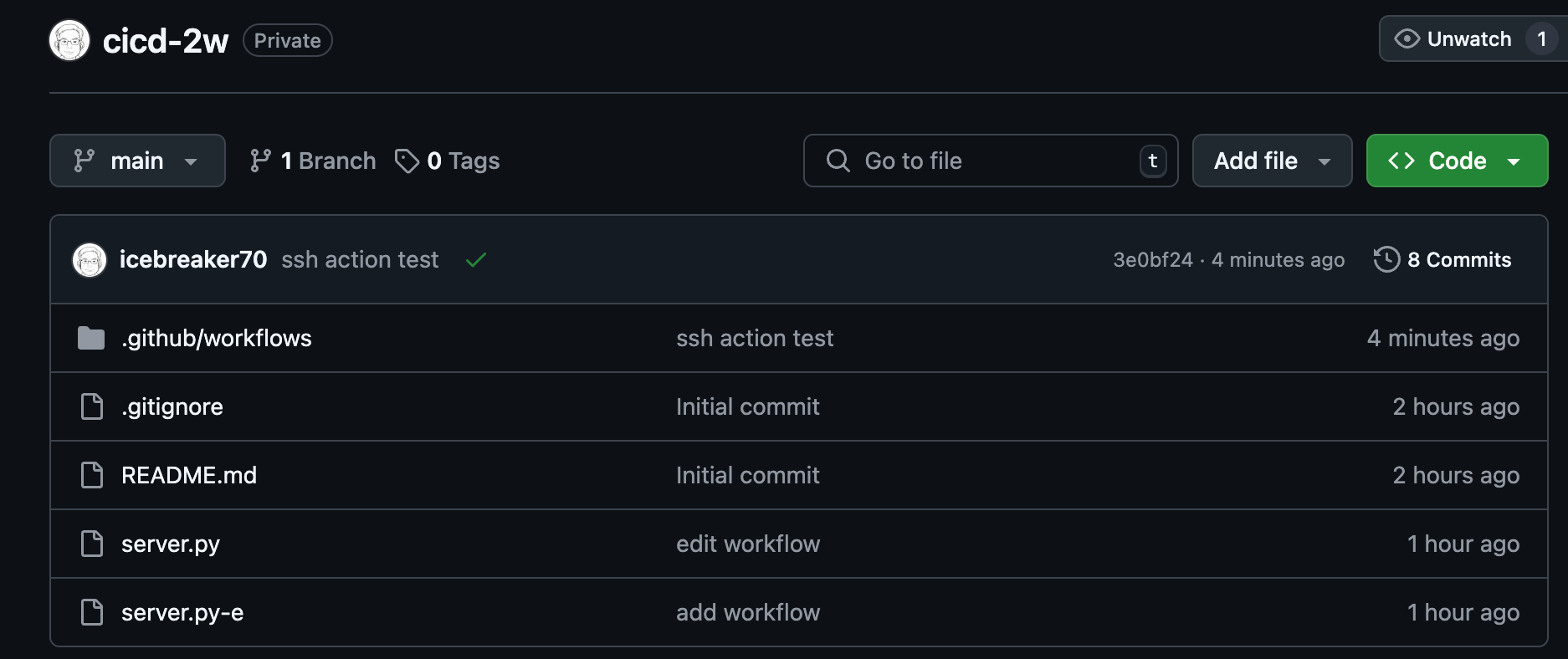Click the icebreaker70 username link
This screenshot has width=1568, height=659.
click(193, 260)
